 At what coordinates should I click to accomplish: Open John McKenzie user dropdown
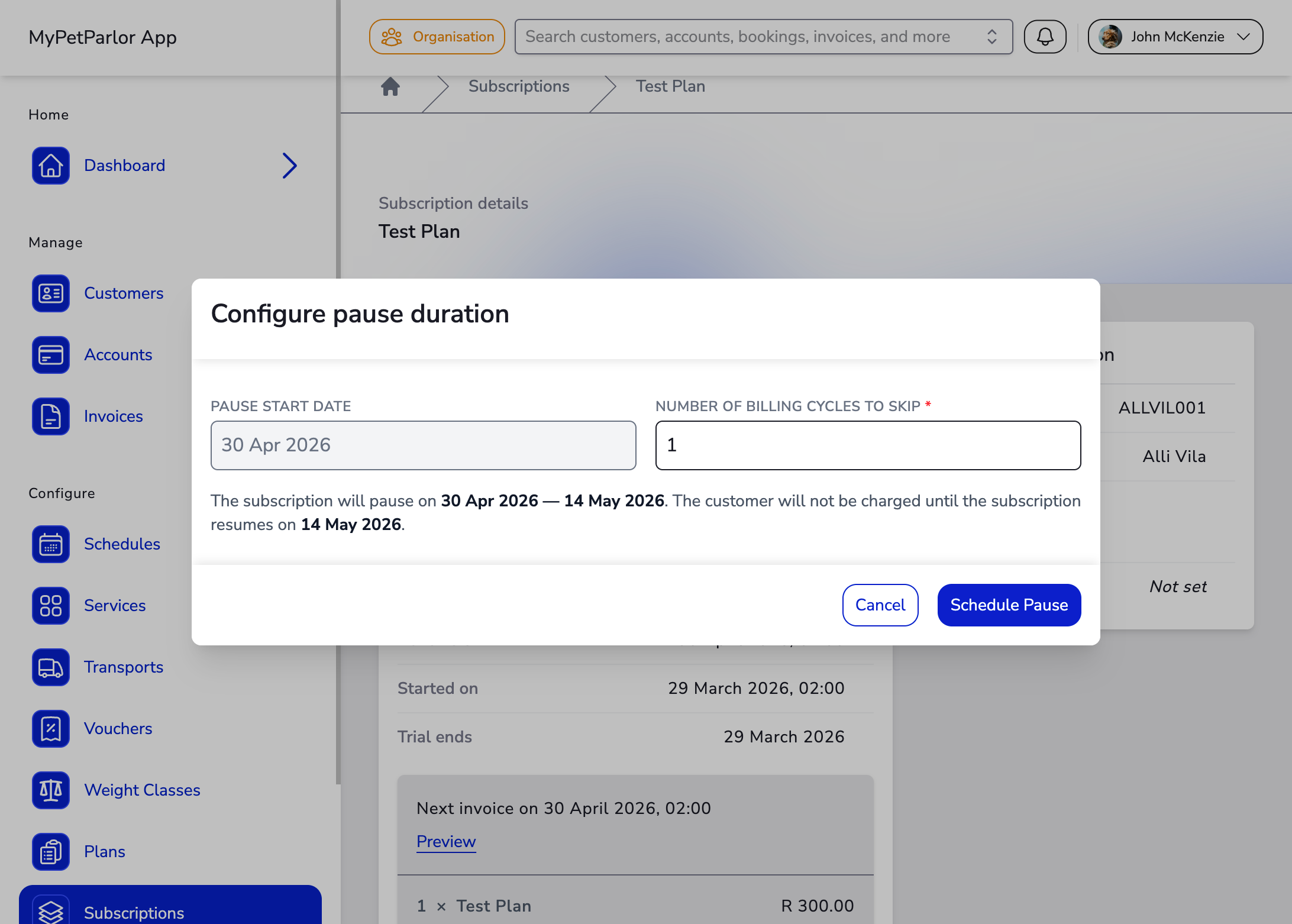1175,37
